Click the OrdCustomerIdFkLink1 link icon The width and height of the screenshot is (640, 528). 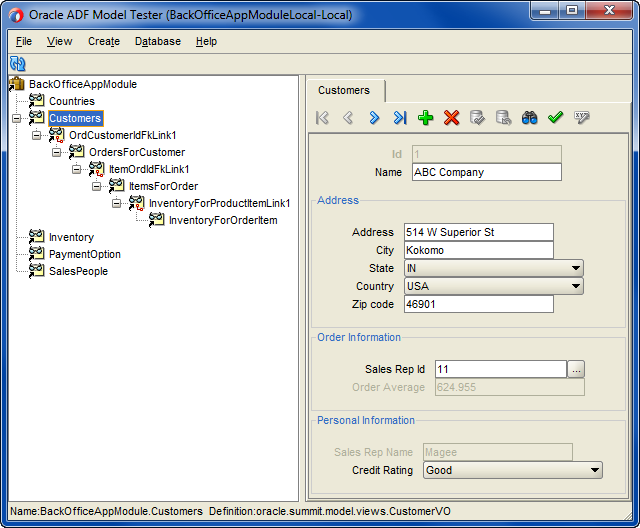[56, 135]
